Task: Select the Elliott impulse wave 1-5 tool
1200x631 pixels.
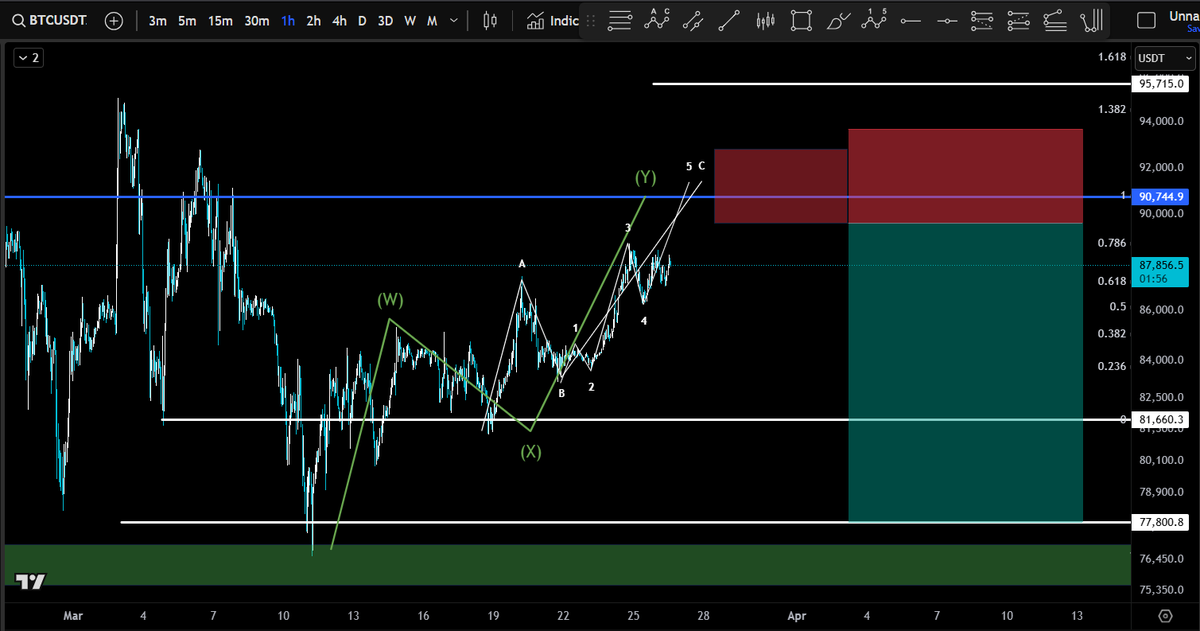Action: (x=875, y=19)
